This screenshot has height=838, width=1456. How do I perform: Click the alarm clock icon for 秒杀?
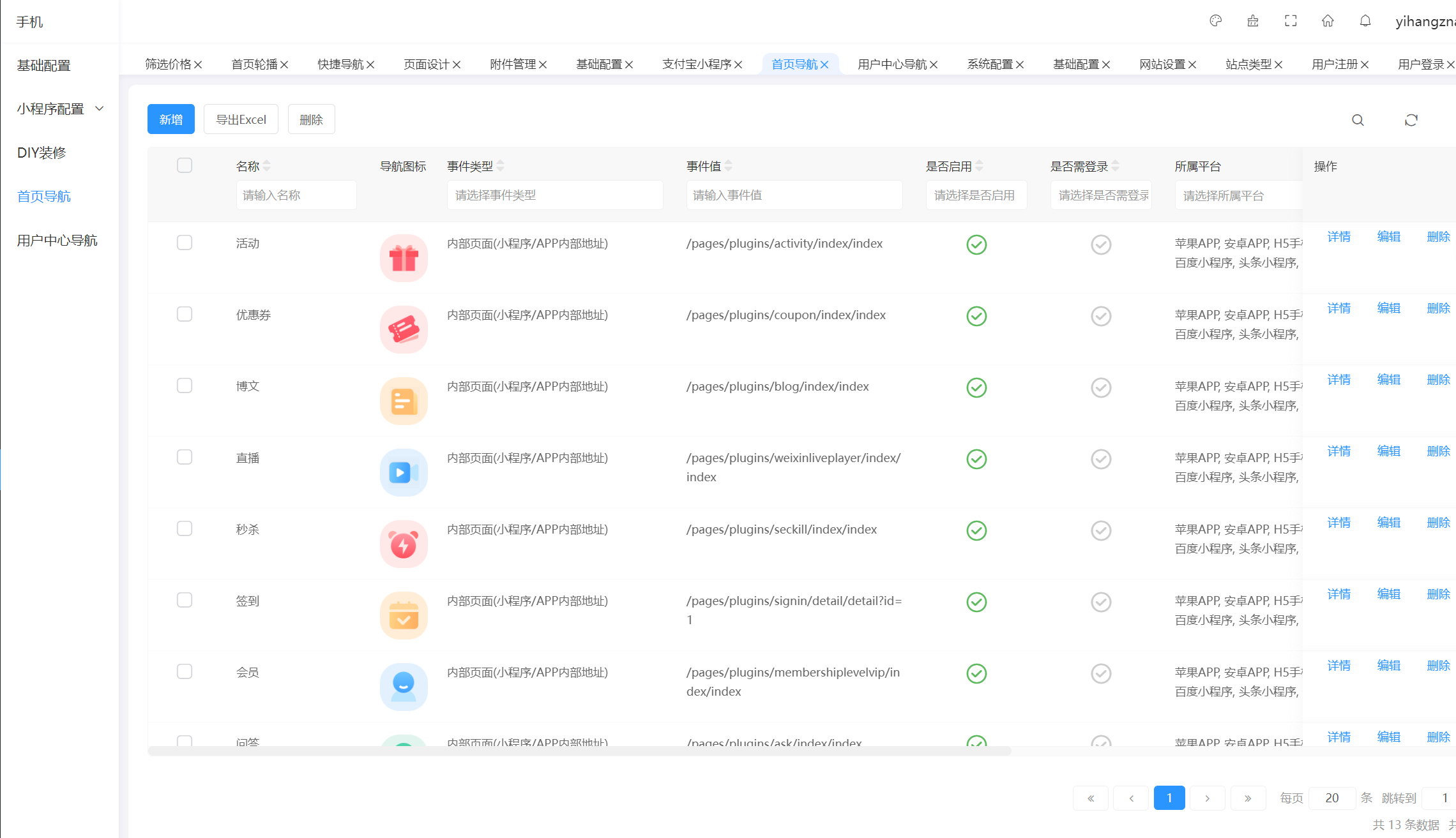pos(404,544)
